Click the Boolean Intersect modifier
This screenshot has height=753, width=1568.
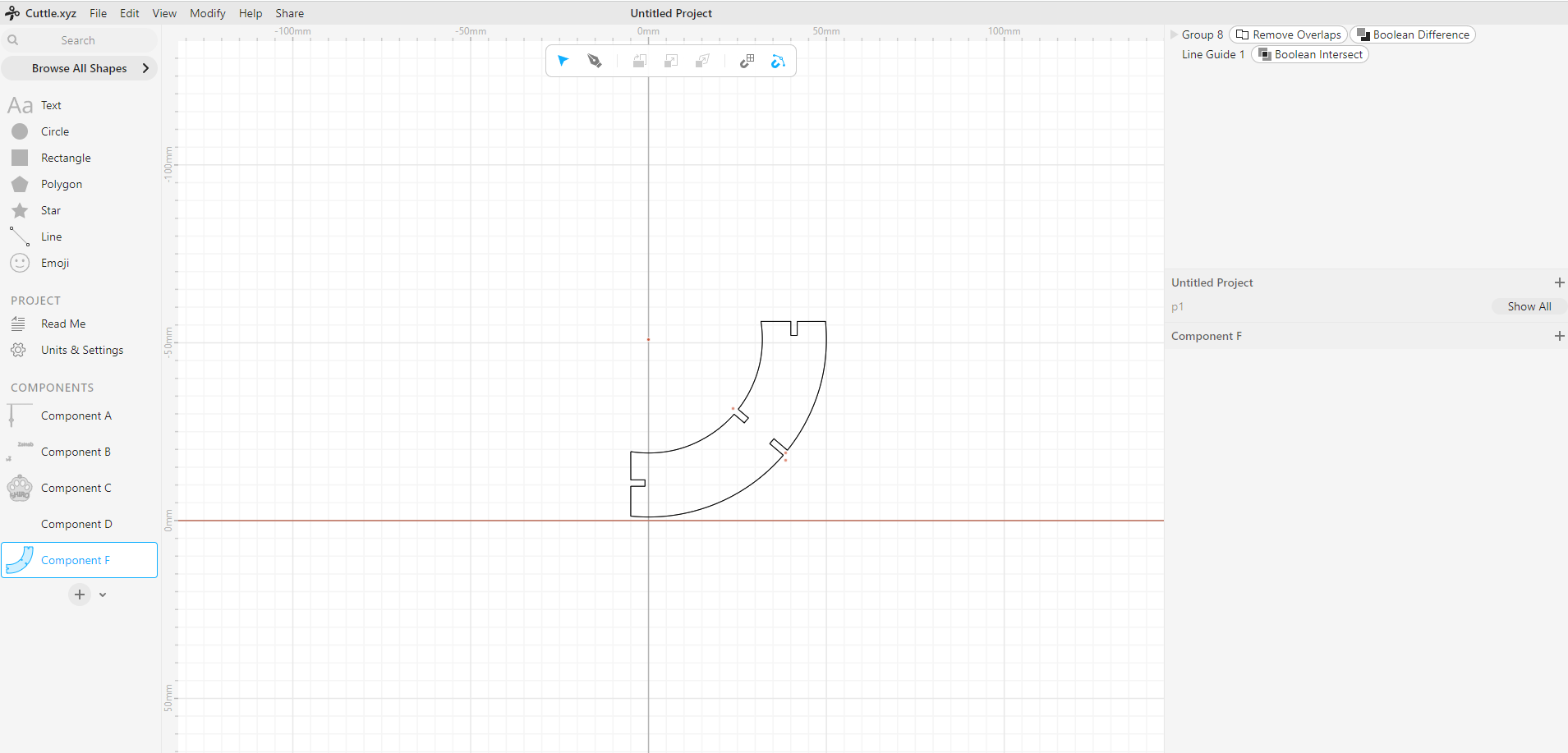click(1310, 54)
